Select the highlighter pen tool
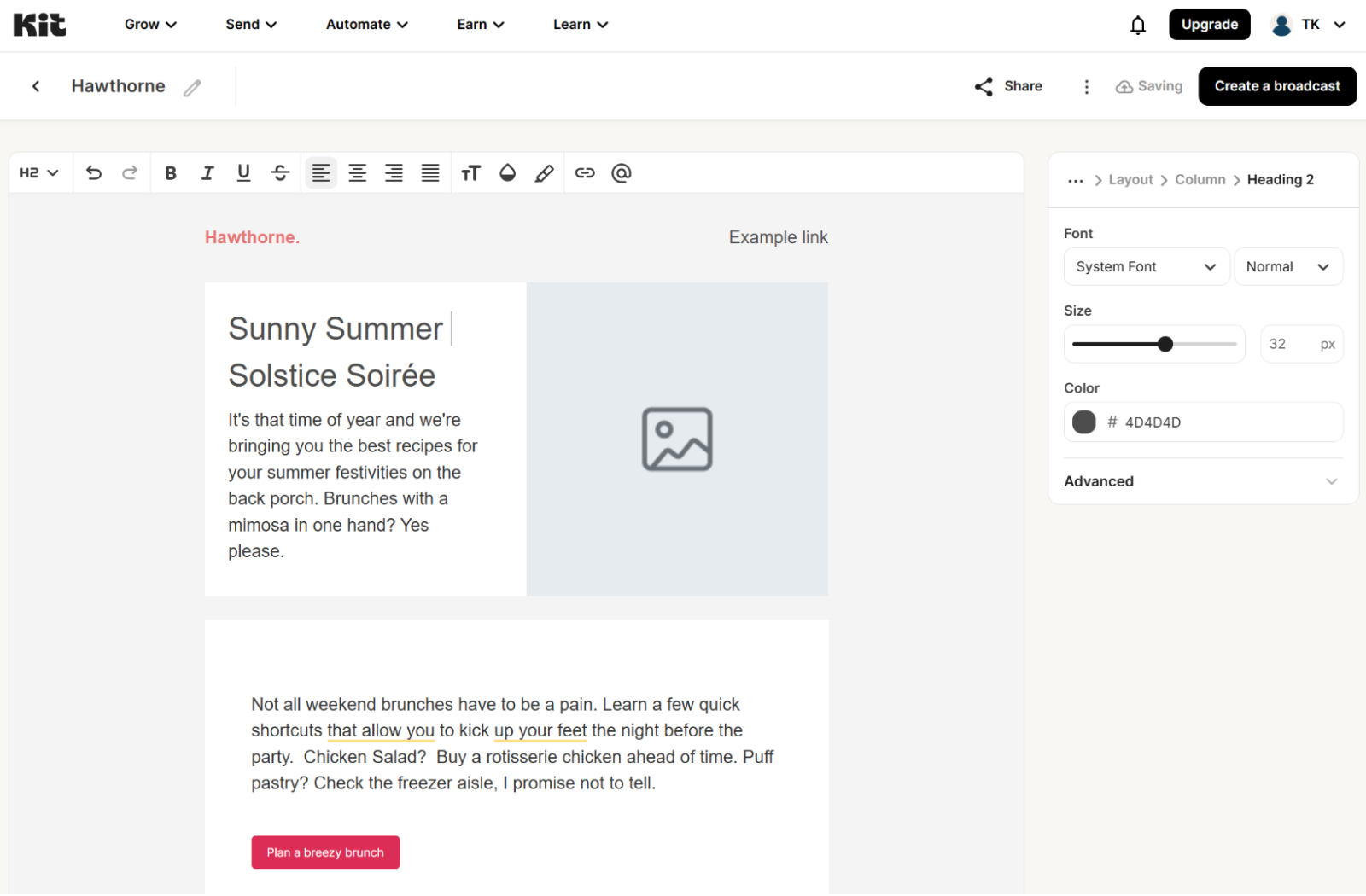The width and height of the screenshot is (1366, 896). pos(544,173)
